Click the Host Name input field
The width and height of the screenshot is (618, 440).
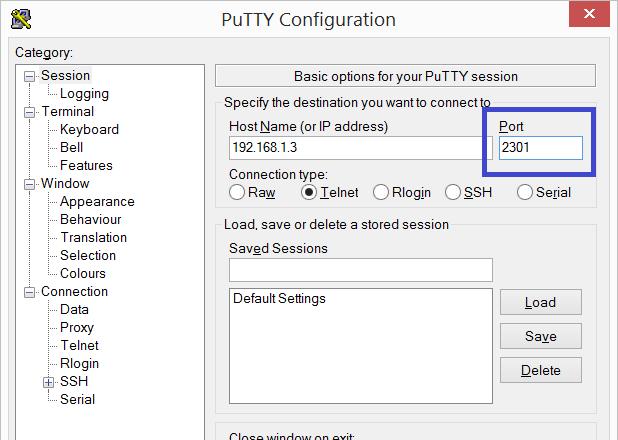tap(361, 148)
